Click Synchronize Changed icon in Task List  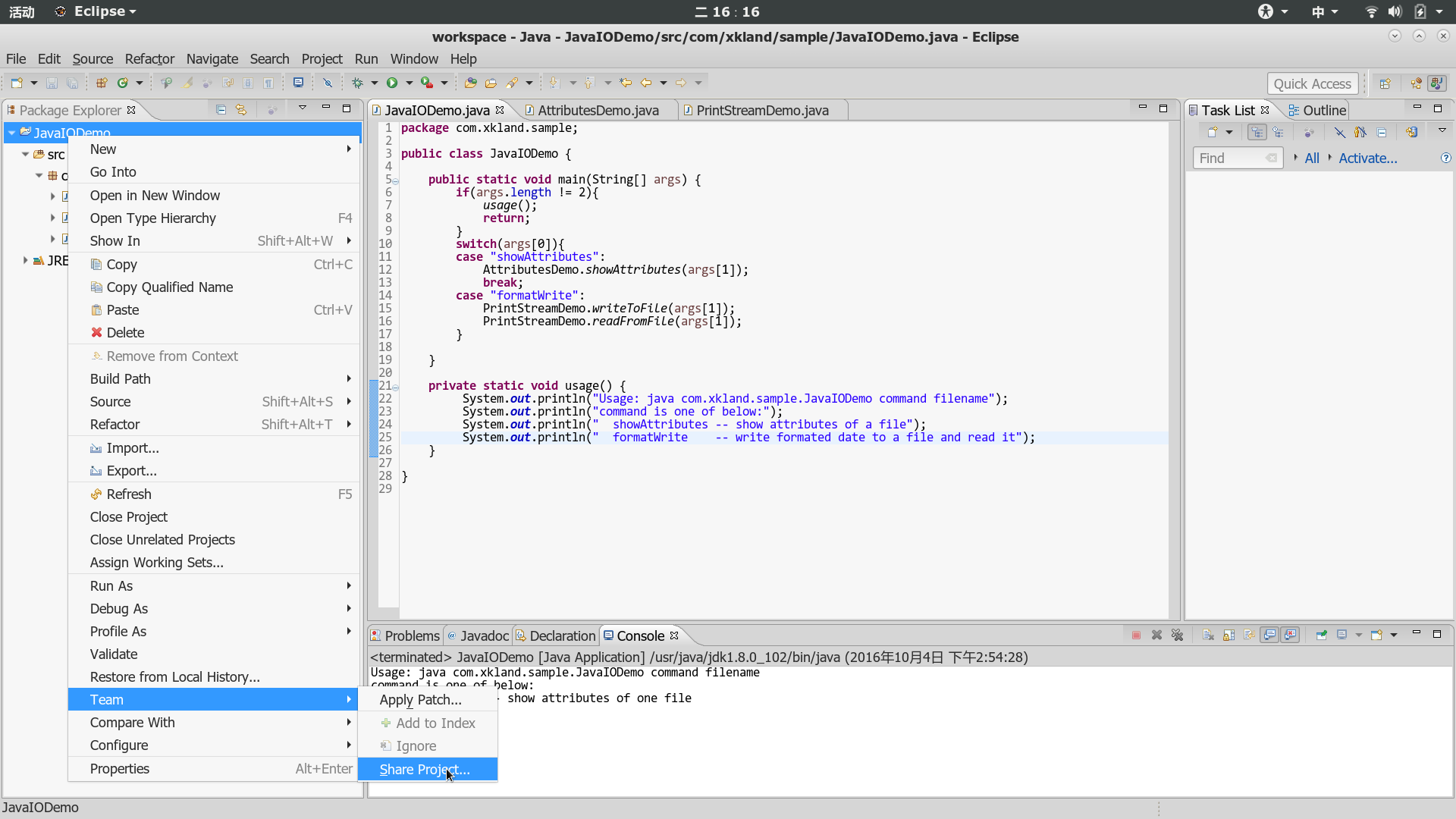(x=1411, y=133)
